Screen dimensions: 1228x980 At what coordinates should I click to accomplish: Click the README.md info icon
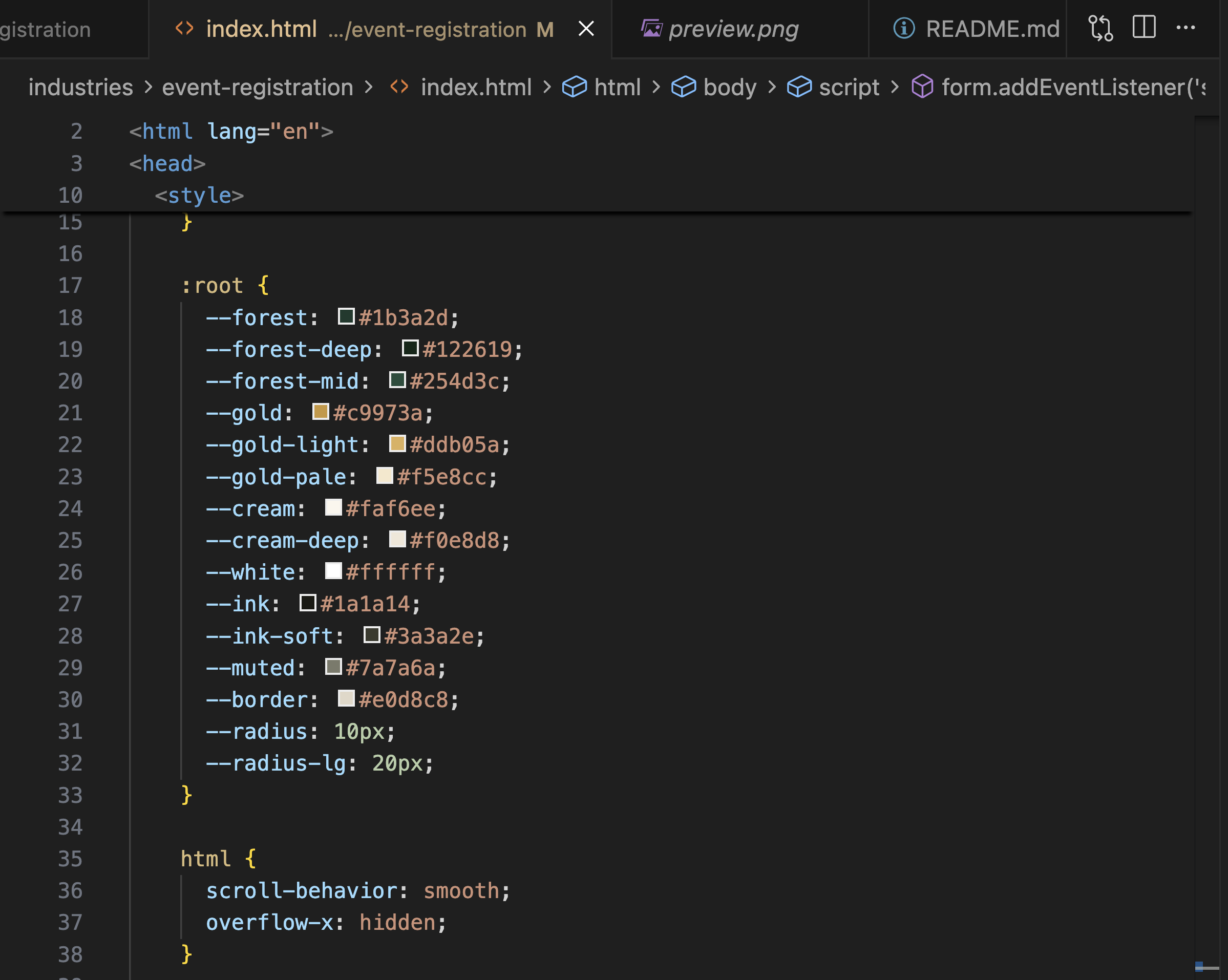[x=903, y=29]
